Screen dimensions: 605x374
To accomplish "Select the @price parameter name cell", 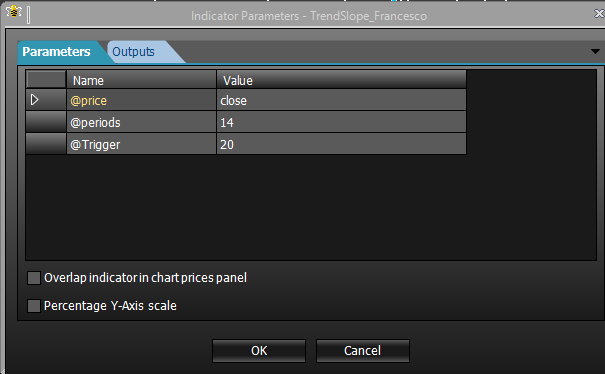I will pyautogui.click(x=141, y=100).
